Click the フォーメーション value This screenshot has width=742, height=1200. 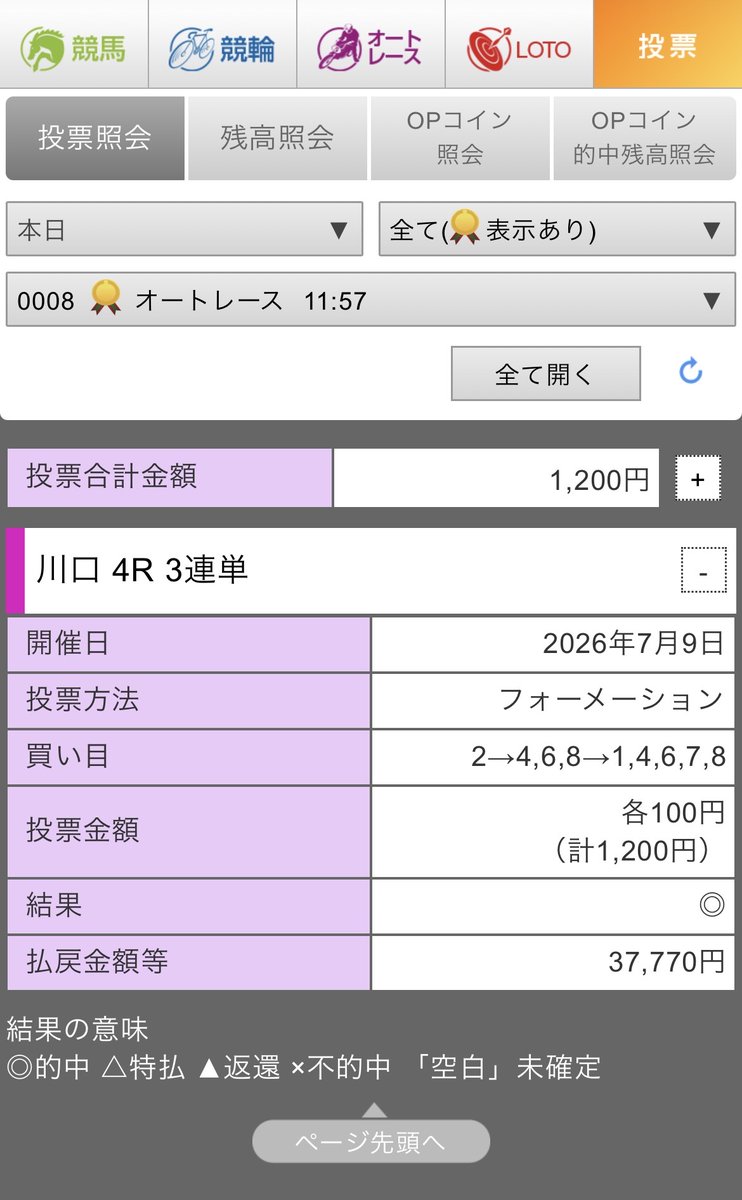tap(612, 699)
